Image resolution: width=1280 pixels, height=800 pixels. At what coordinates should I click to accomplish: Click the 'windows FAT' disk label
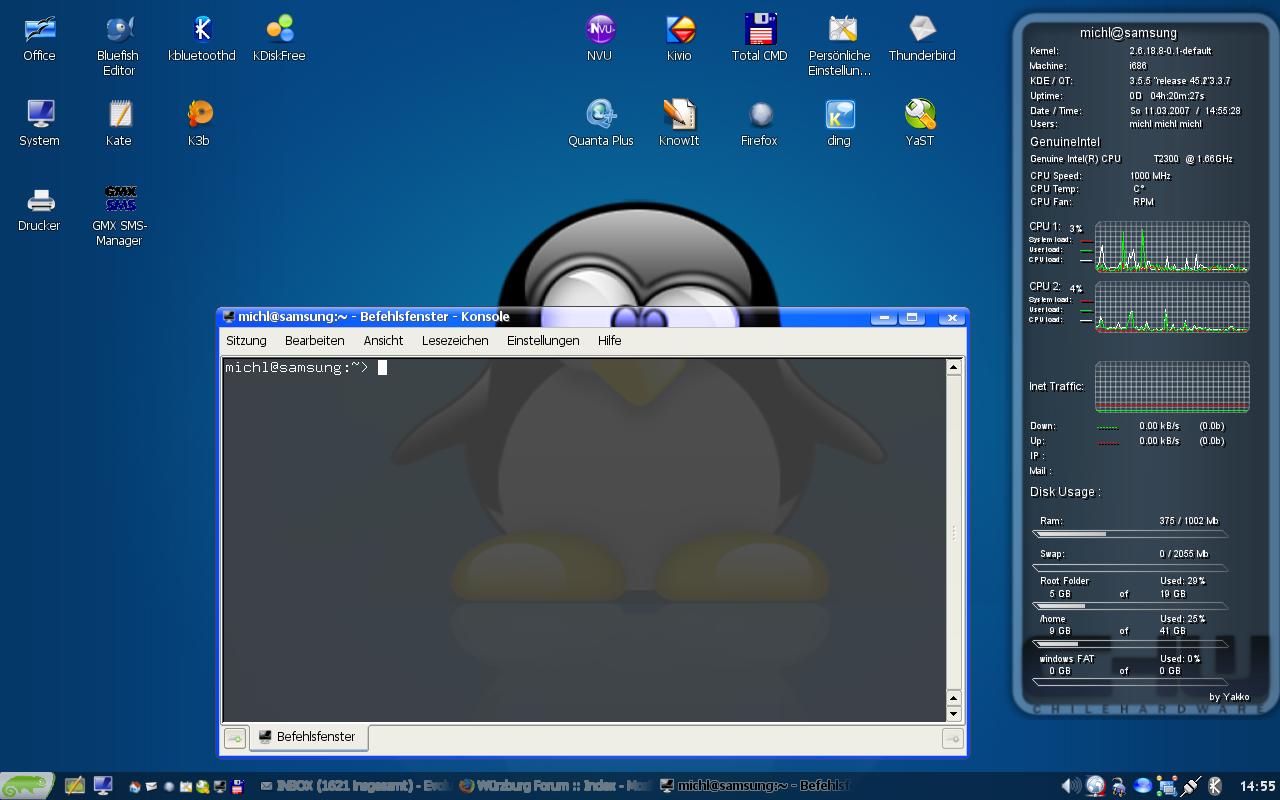1067,659
